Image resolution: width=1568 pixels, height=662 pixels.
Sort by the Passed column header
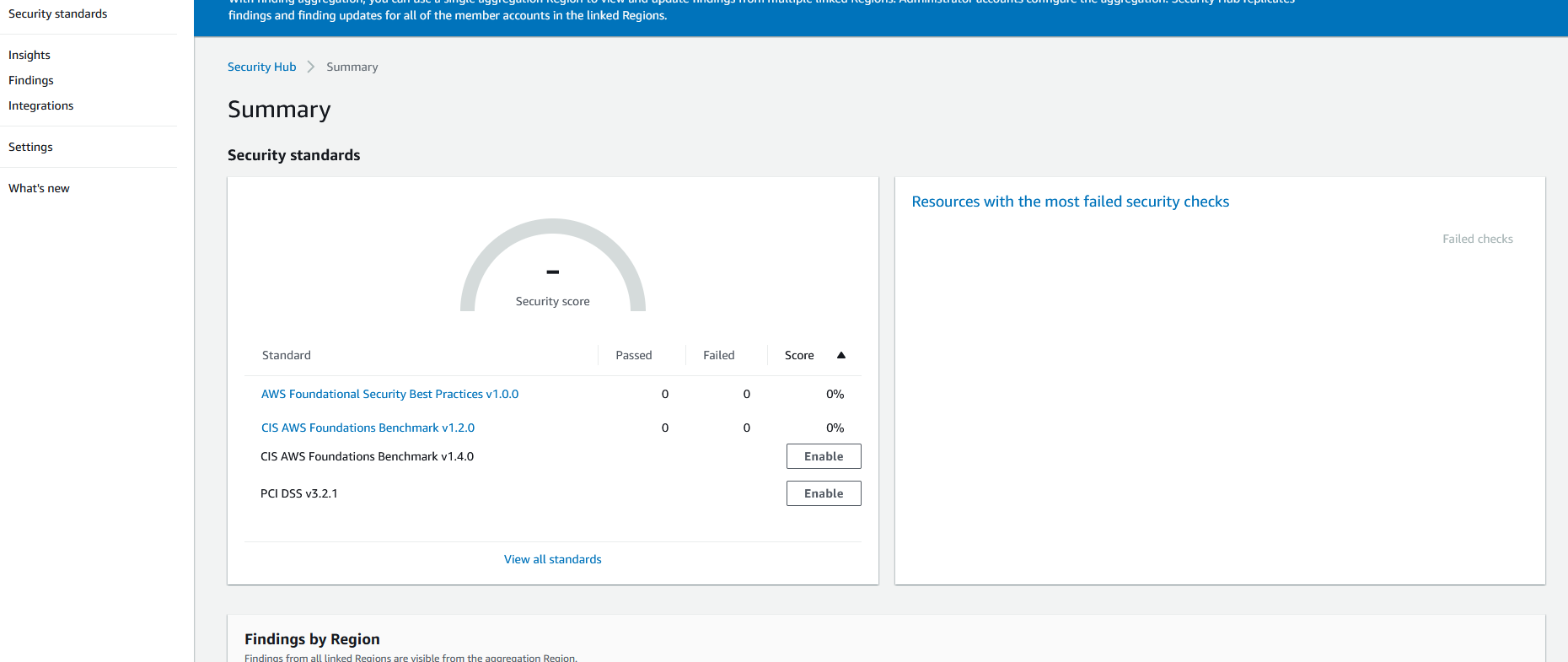633,355
